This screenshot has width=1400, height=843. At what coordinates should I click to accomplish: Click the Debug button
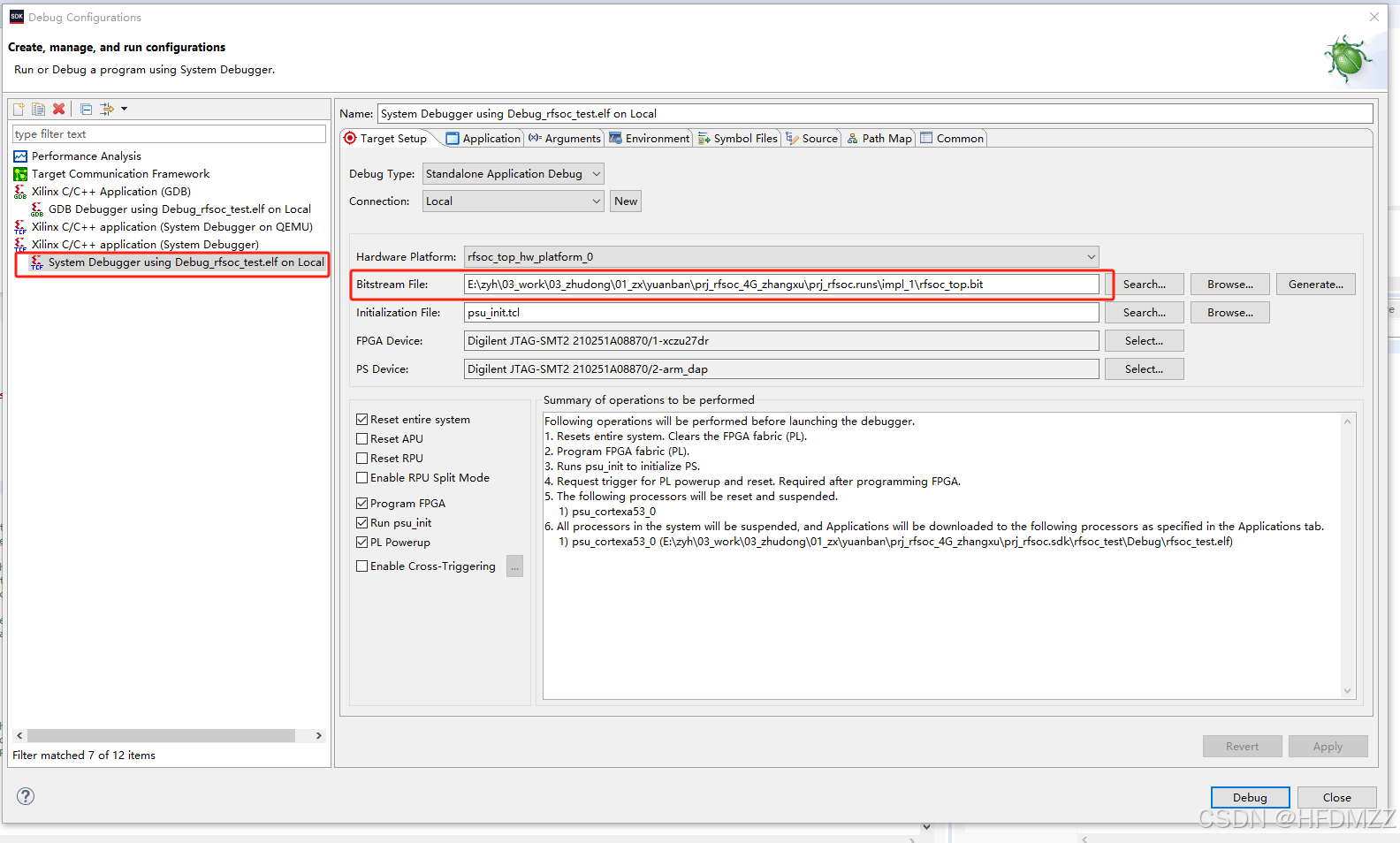[1250, 798]
